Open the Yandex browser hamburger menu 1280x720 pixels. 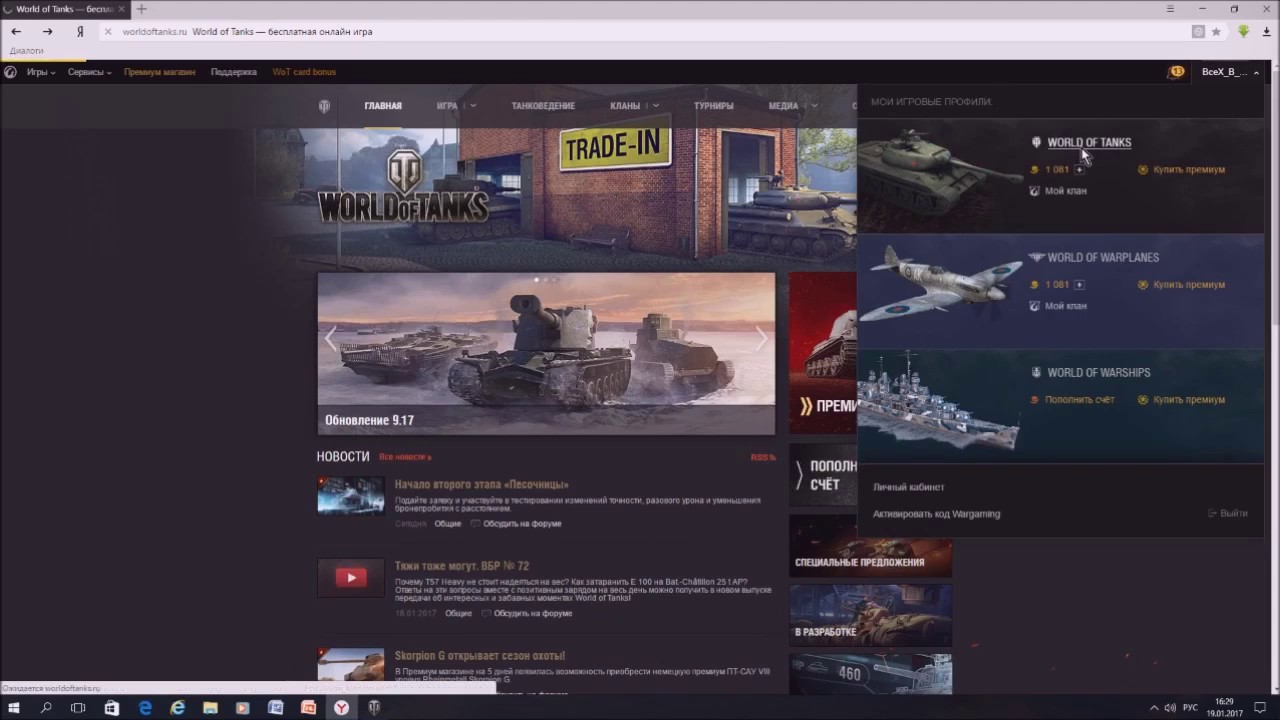coord(1170,9)
